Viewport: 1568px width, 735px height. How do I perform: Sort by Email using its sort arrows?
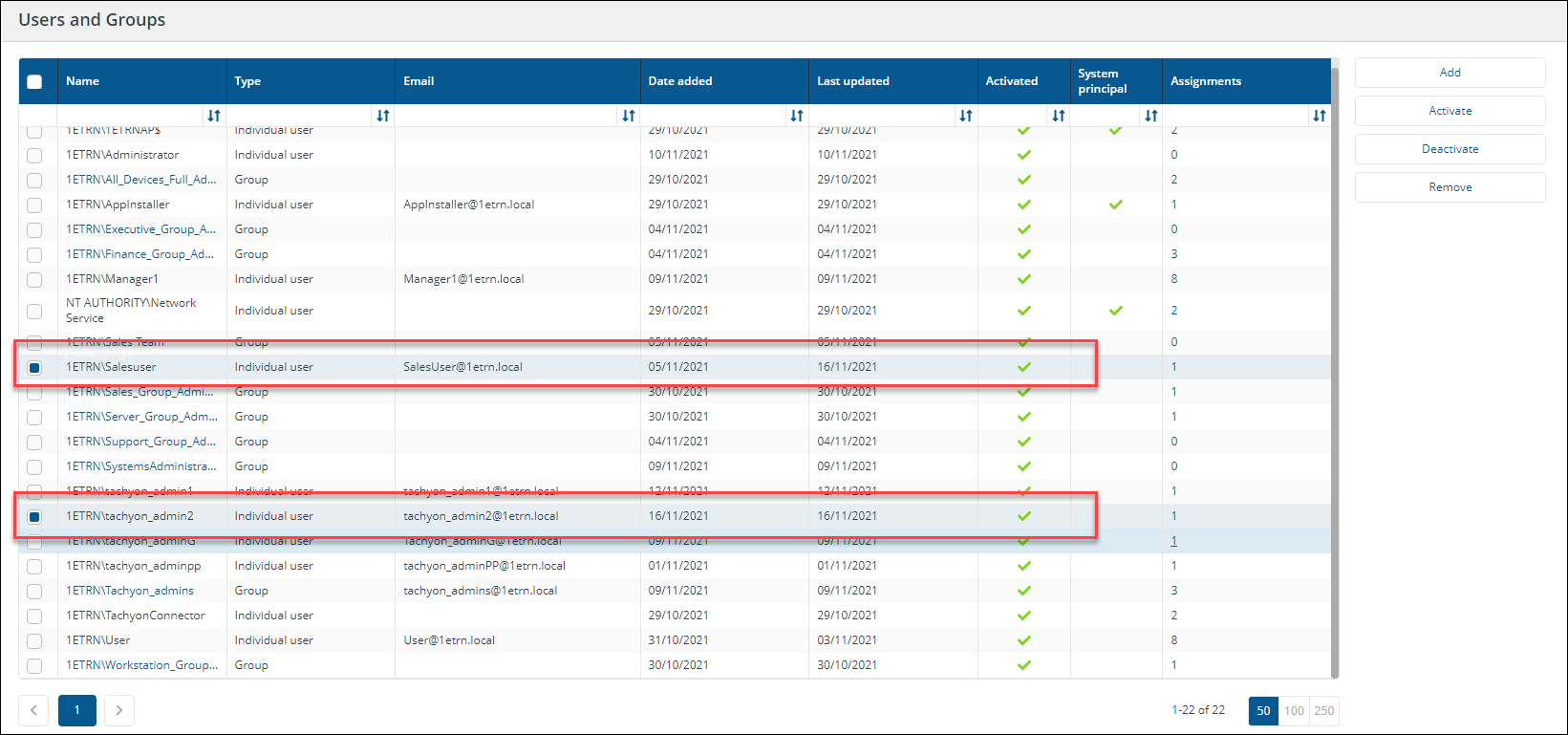(x=628, y=116)
